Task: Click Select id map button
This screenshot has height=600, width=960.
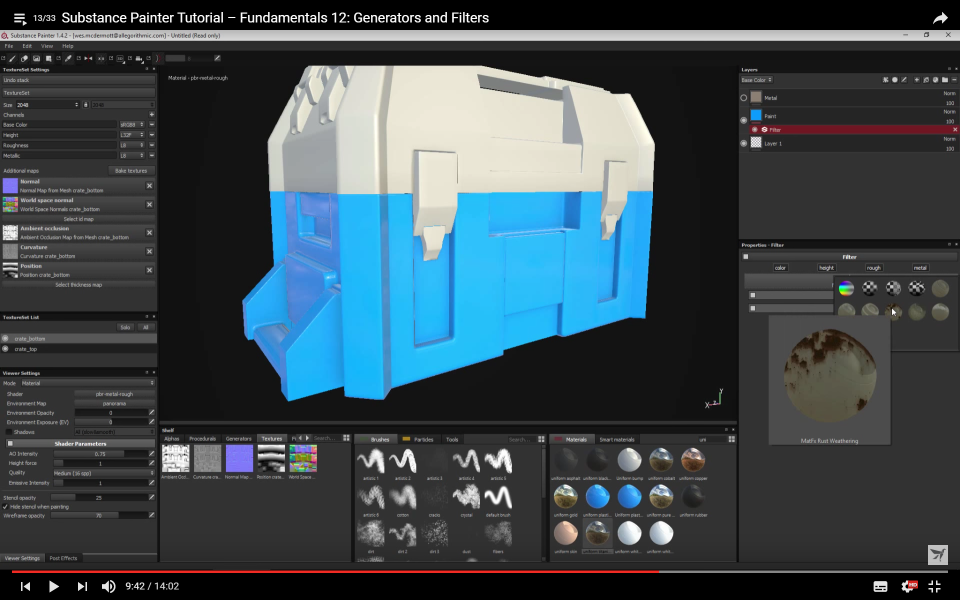Action: pos(78,219)
